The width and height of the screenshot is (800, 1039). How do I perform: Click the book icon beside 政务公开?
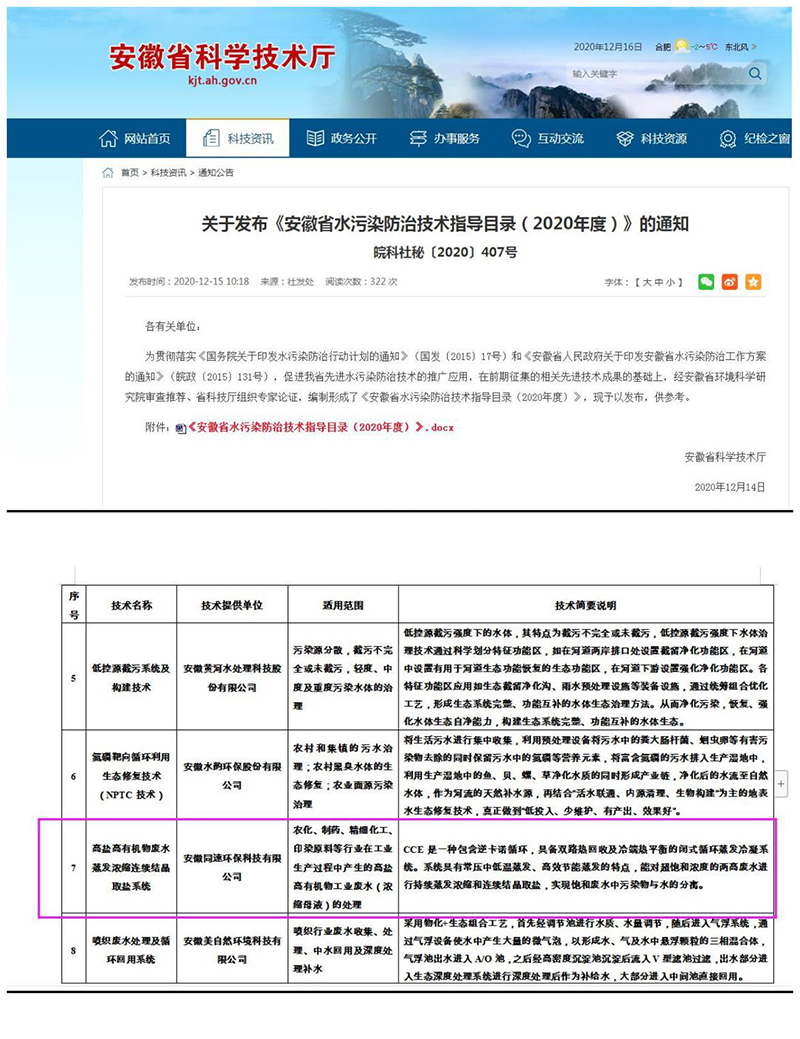[x=315, y=138]
